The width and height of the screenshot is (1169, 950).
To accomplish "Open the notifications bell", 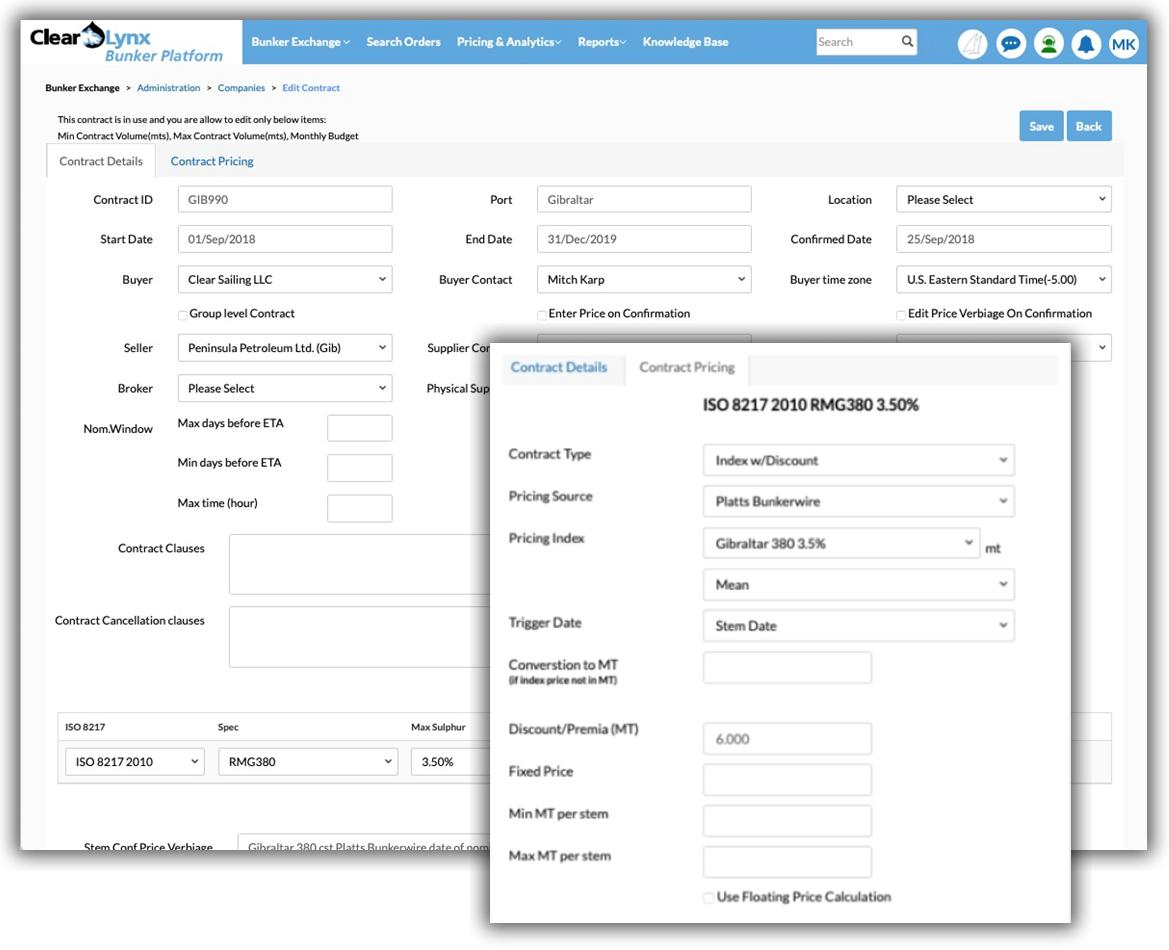I will pyautogui.click(x=1086, y=45).
